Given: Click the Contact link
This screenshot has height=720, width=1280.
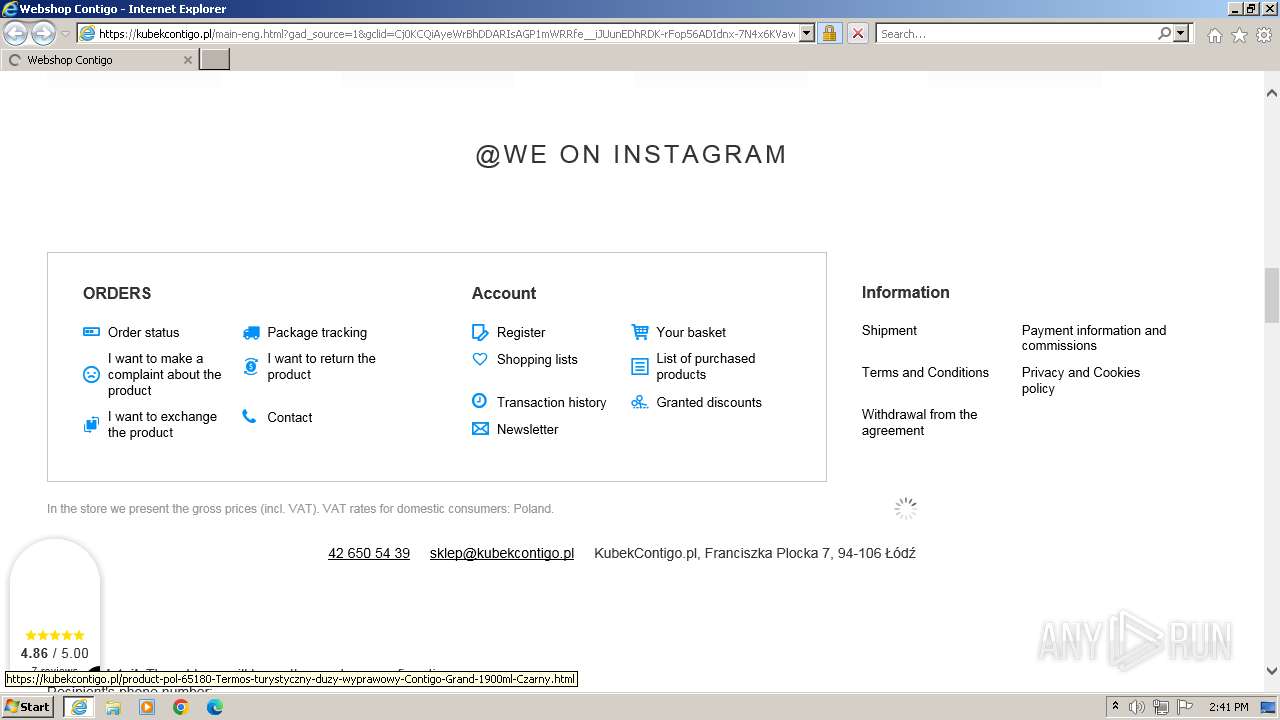Looking at the screenshot, I should 290,417.
